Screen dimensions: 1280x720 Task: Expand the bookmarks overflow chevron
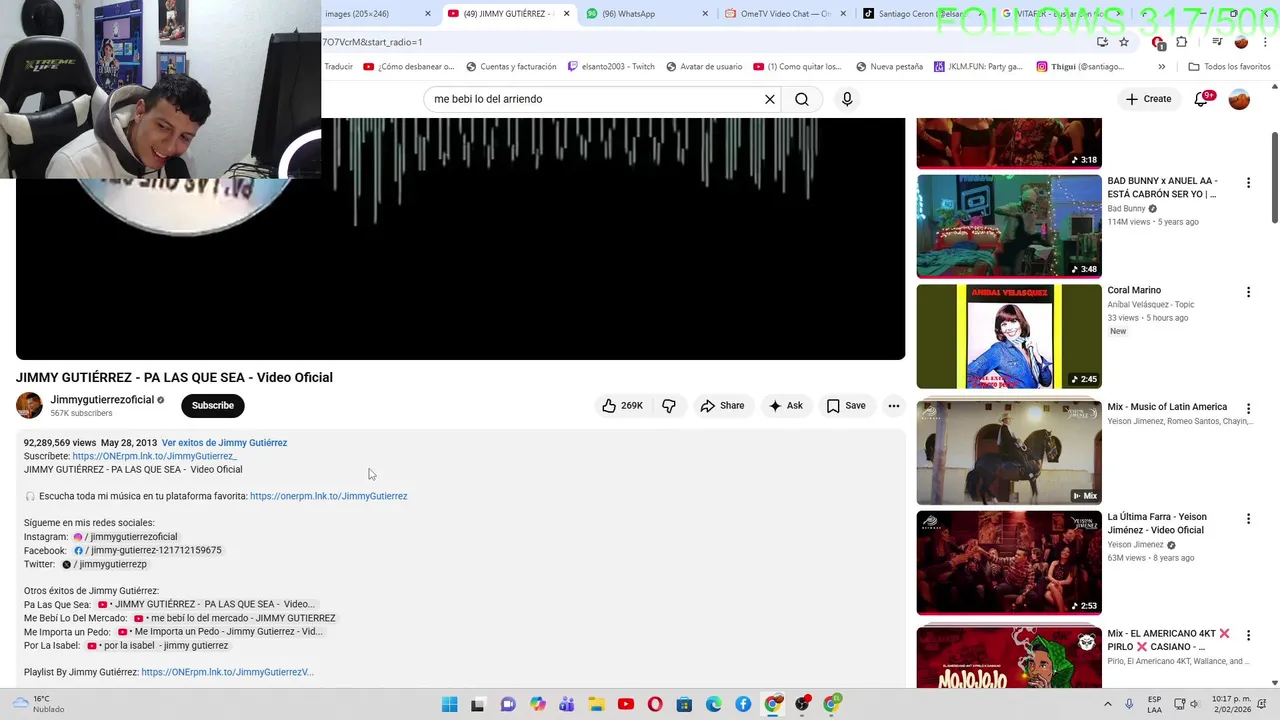click(x=1161, y=67)
